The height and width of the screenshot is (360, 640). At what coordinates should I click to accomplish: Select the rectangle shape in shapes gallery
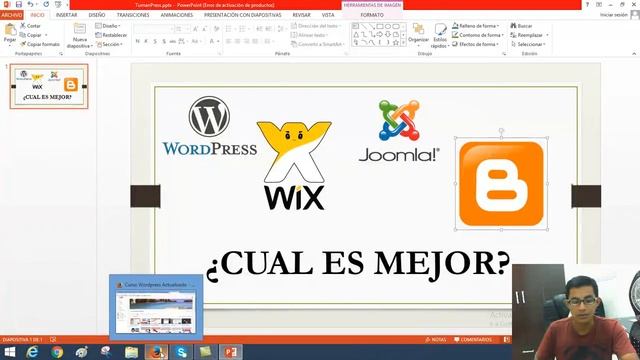tap(380, 27)
